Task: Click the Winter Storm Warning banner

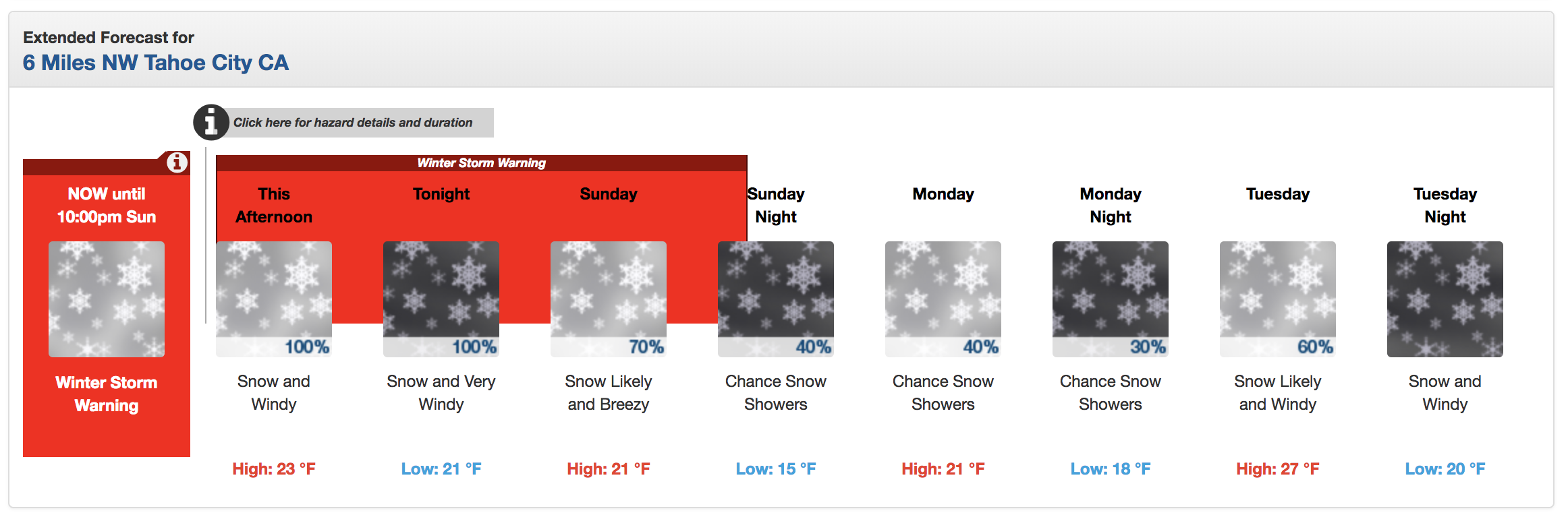Action: (x=482, y=163)
